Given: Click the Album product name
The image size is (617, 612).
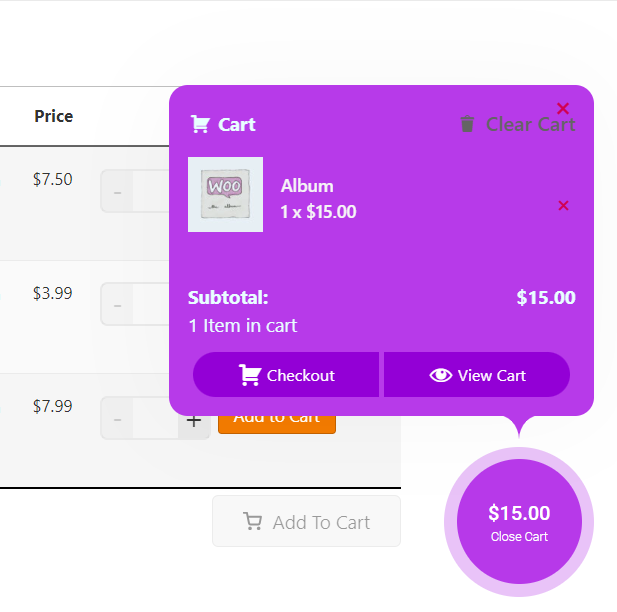Looking at the screenshot, I should tap(307, 186).
